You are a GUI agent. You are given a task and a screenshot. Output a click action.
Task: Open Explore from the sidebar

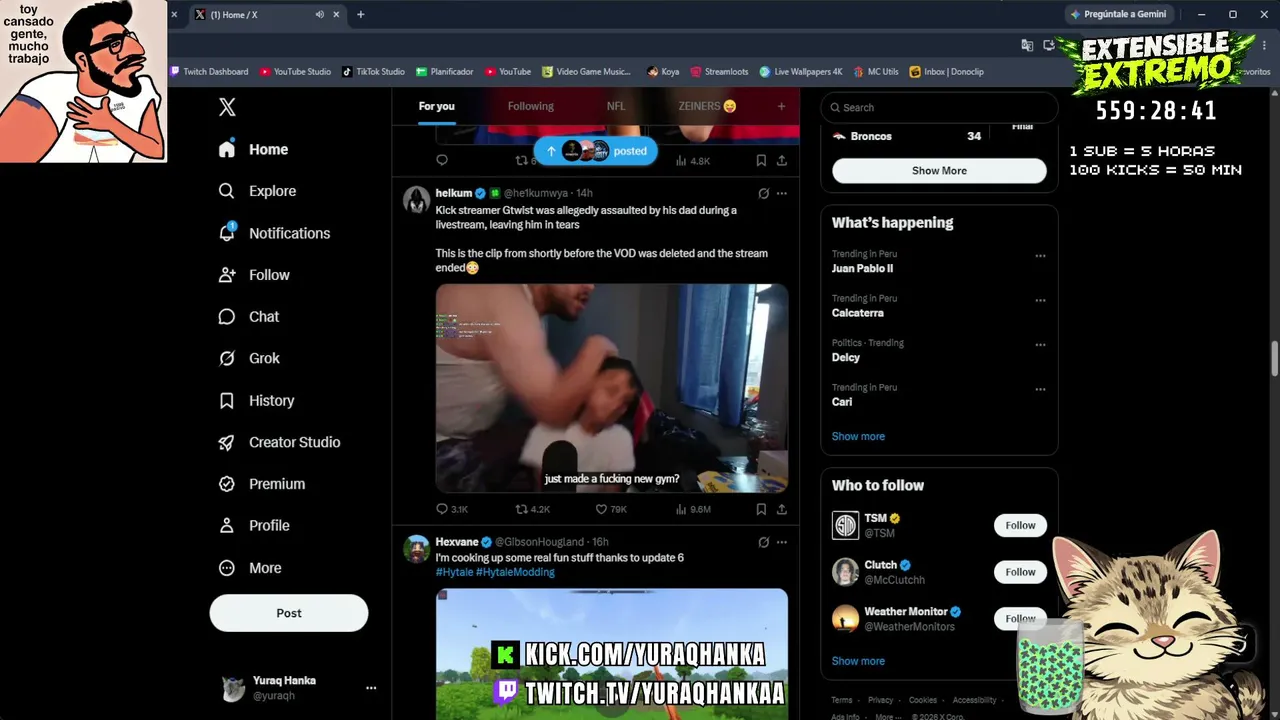click(257, 191)
